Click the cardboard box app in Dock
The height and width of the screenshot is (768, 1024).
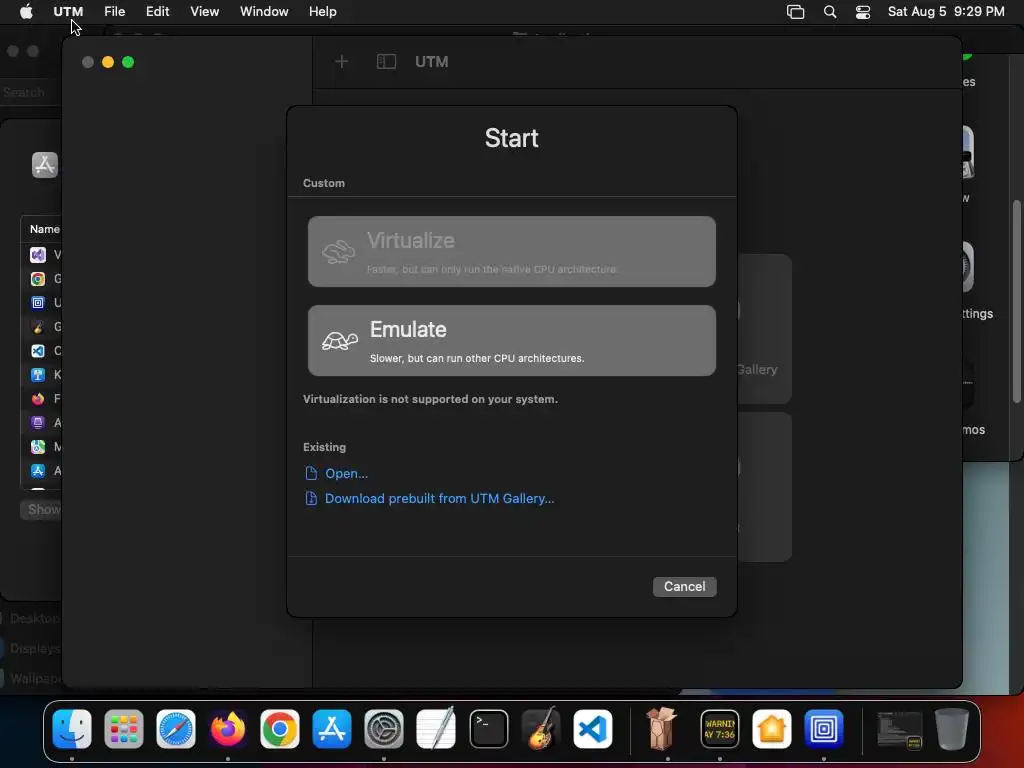(662, 729)
